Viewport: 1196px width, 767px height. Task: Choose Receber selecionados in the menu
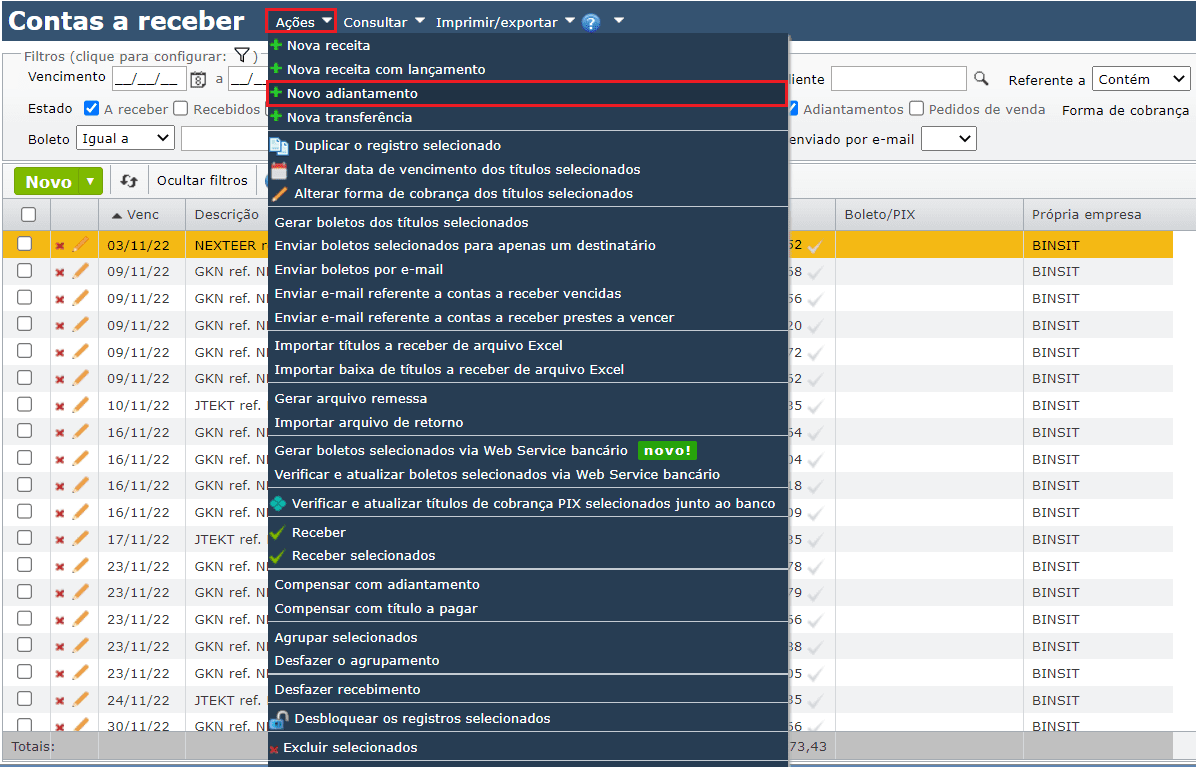click(x=363, y=555)
